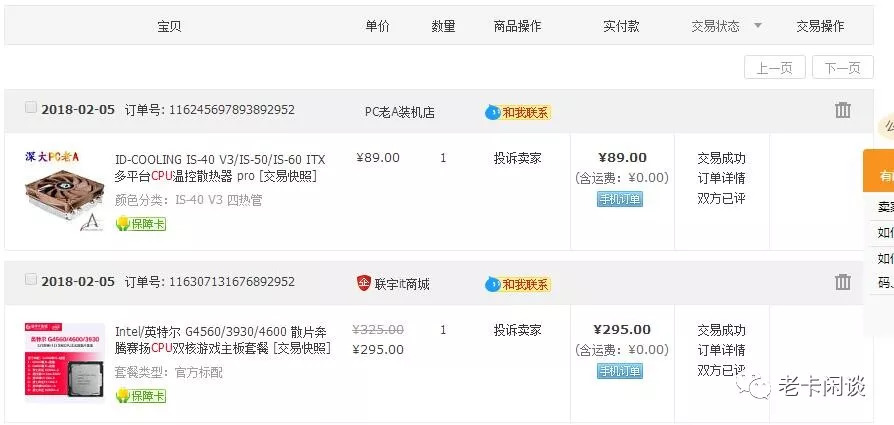The width and height of the screenshot is (894, 425).
Task: Click the red shield icon beside 联宇it商城
Action: coord(364,283)
